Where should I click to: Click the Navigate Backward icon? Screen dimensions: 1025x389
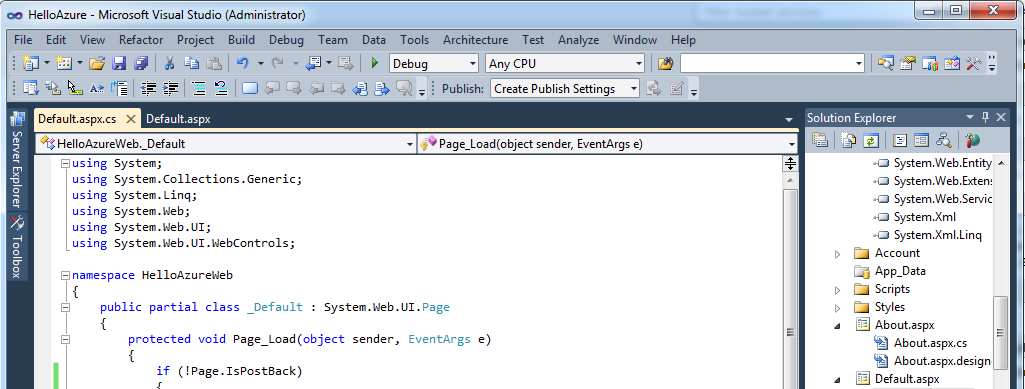click(x=313, y=63)
